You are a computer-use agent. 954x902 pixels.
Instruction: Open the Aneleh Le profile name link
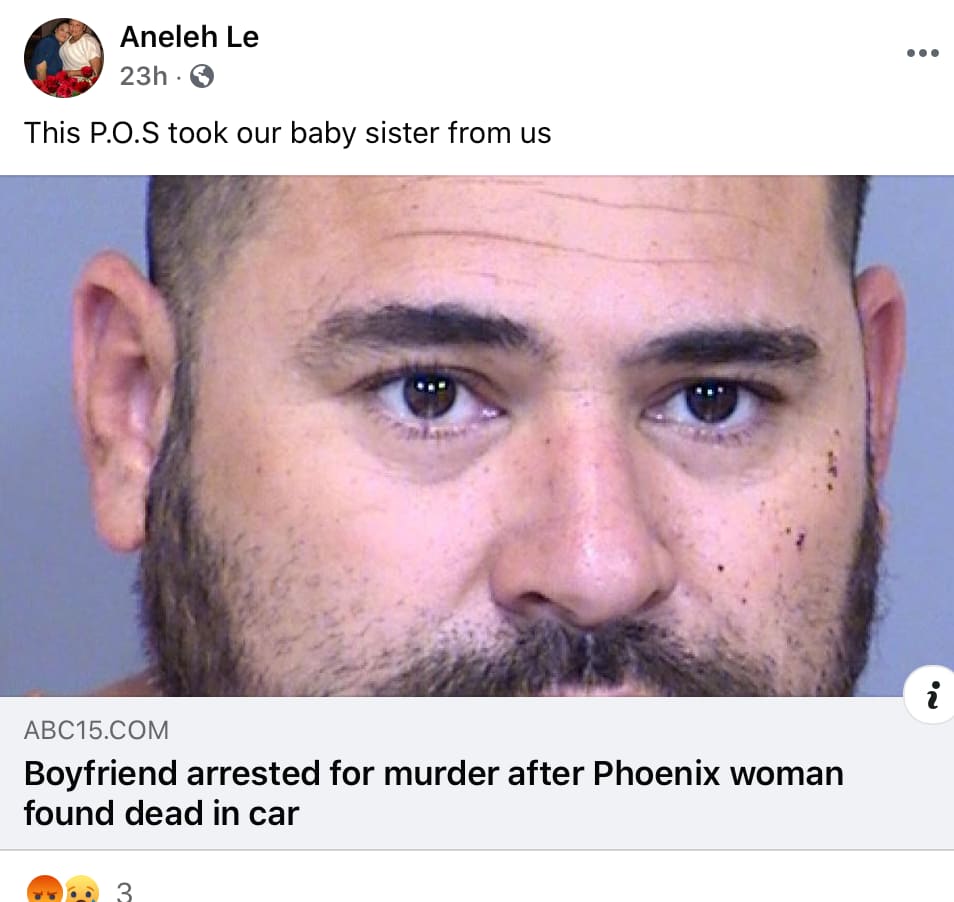pyautogui.click(x=189, y=37)
